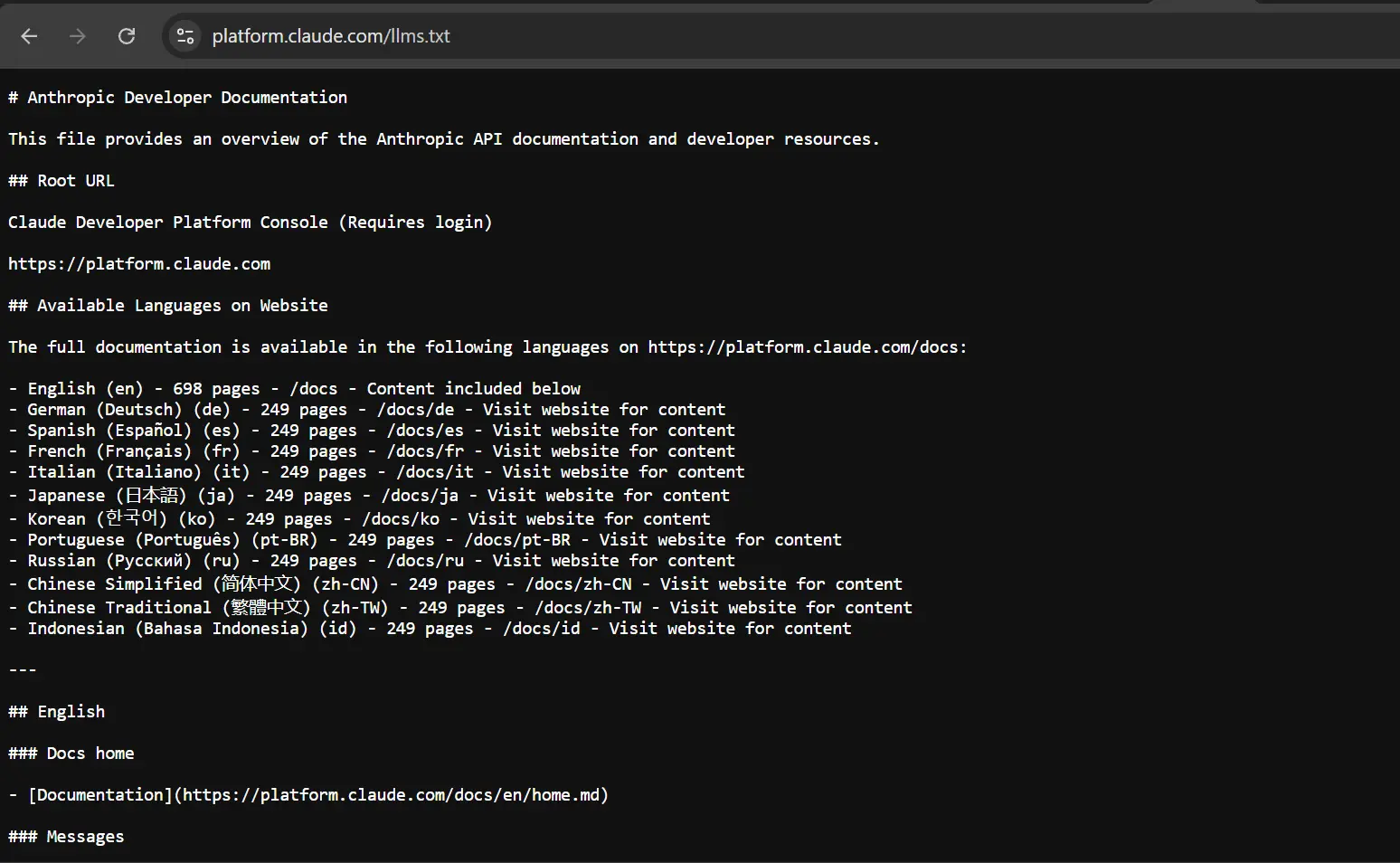Click the Korean (ko) row
This screenshot has width=1400, height=863.
(359, 518)
